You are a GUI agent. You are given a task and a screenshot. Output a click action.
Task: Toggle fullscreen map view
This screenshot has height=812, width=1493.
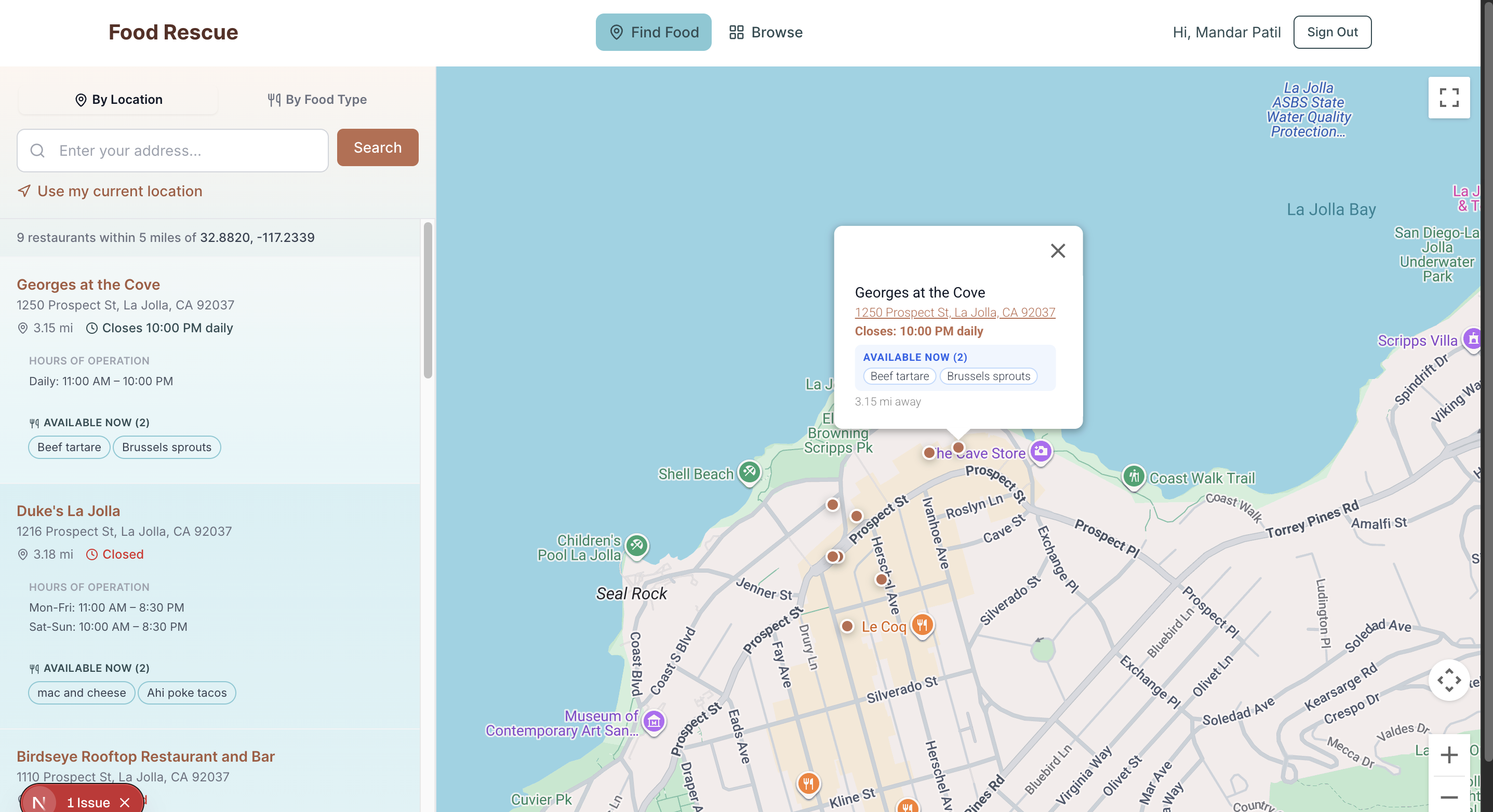click(x=1448, y=97)
